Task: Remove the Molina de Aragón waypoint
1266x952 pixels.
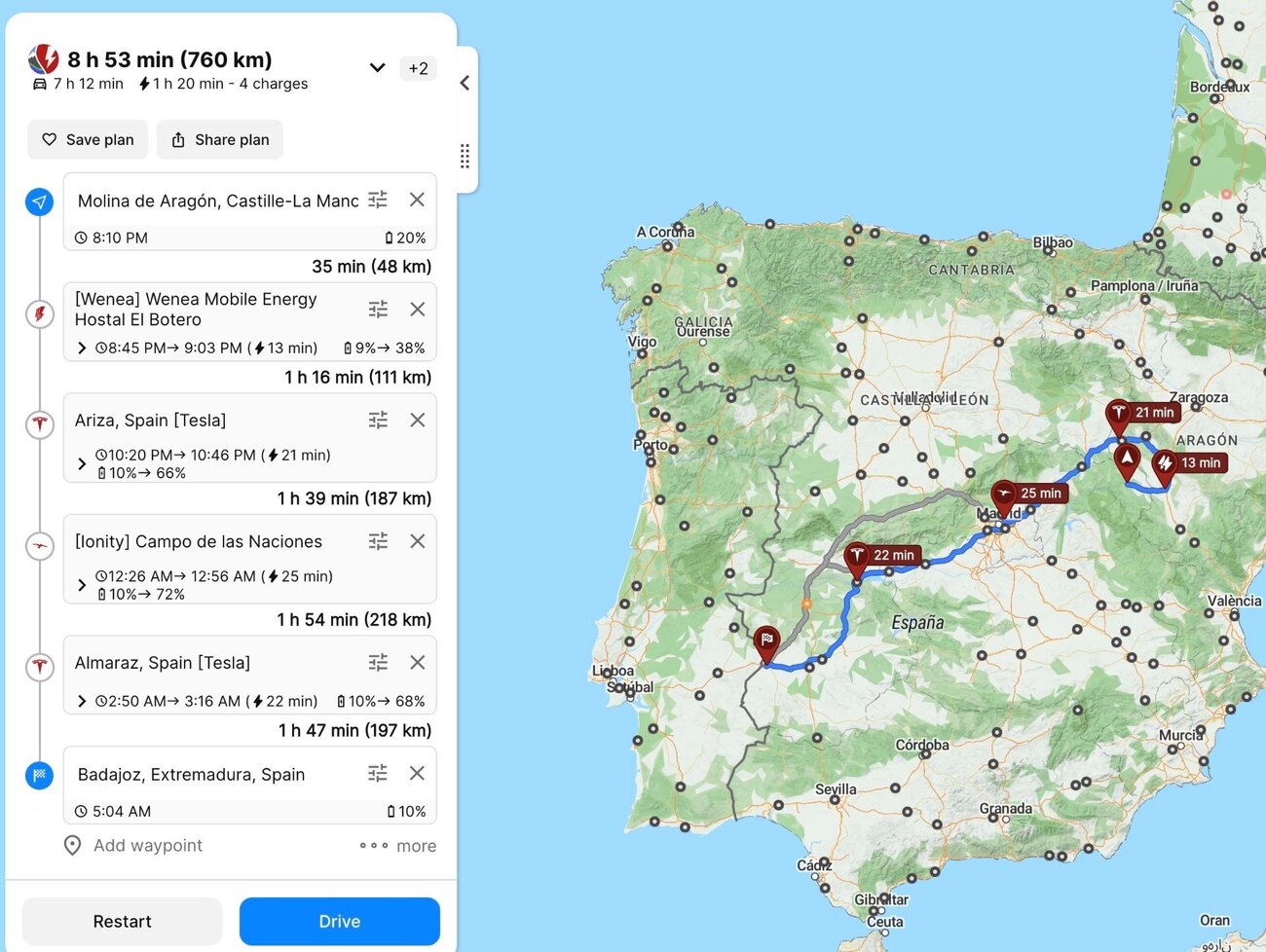Action: pyautogui.click(x=417, y=200)
